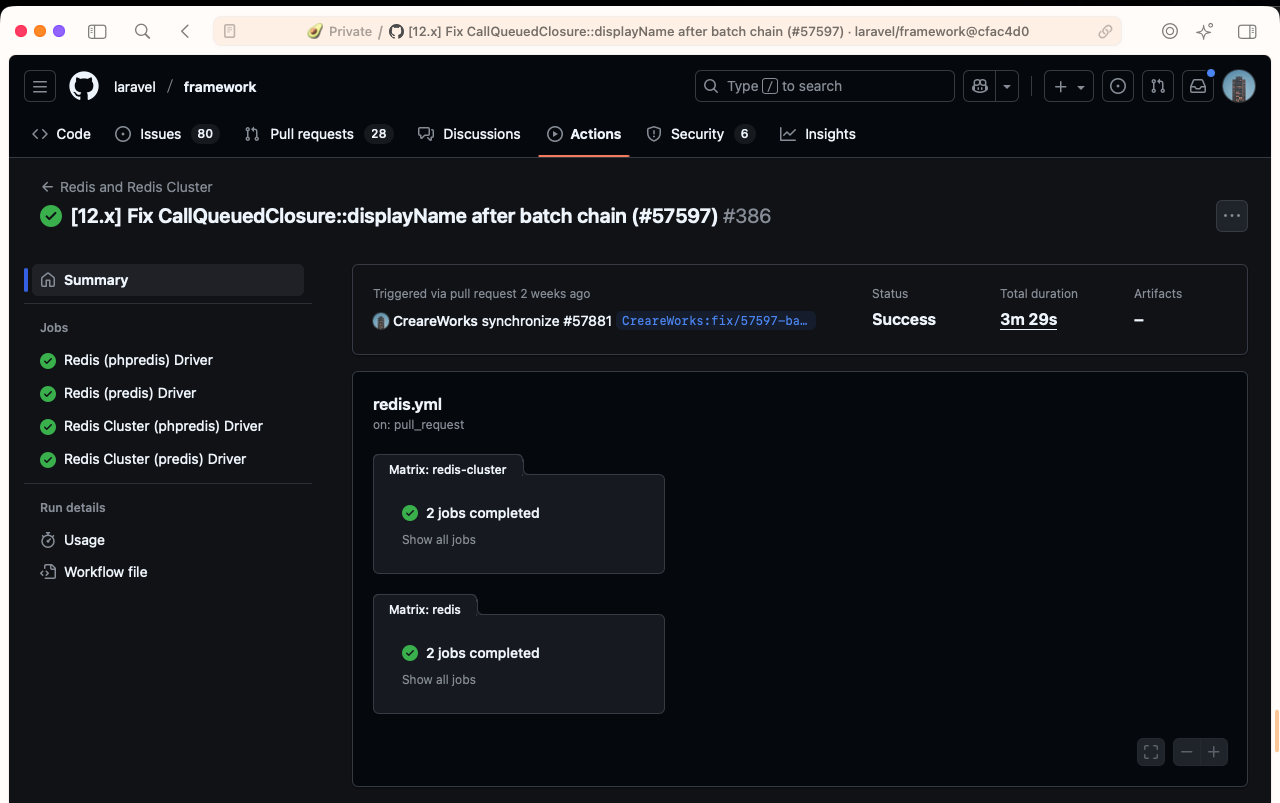The width and height of the screenshot is (1280, 803).
Task: Open the framework repository link
Action: click(x=220, y=87)
